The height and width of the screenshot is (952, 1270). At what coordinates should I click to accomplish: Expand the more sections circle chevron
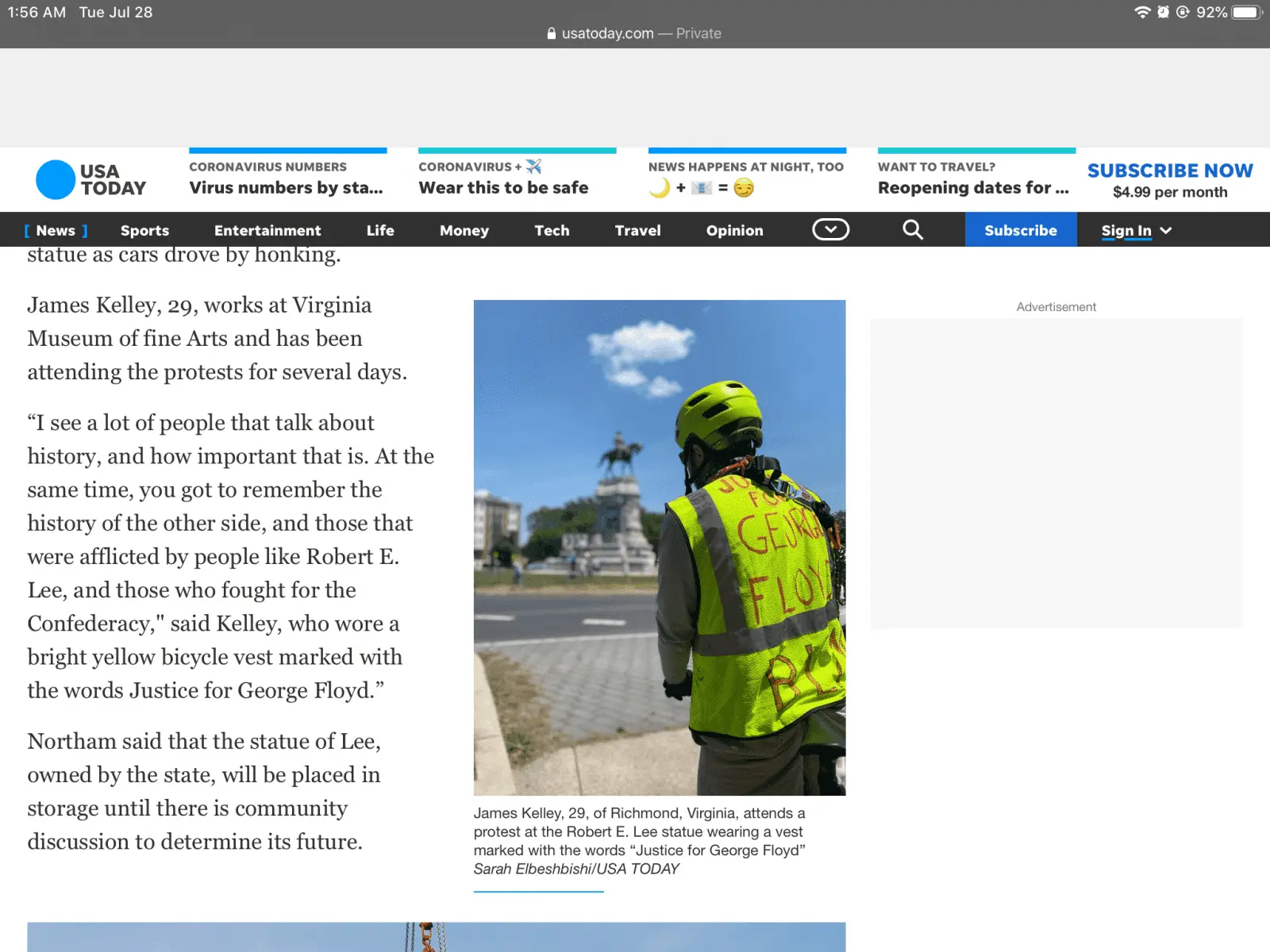(x=830, y=230)
